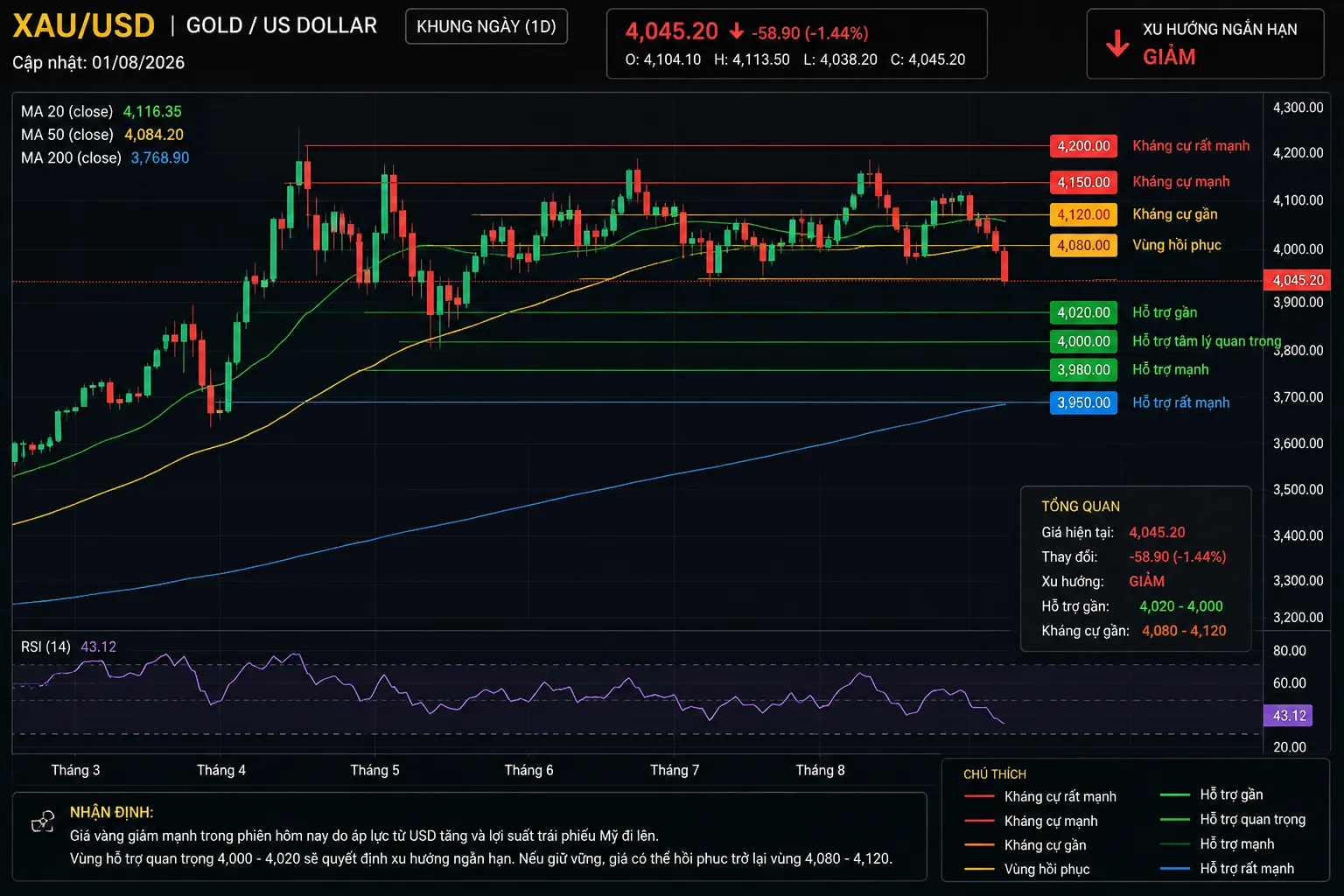
Task: Click the Kháng cự mạnh legend entry
Action: tap(1031, 821)
